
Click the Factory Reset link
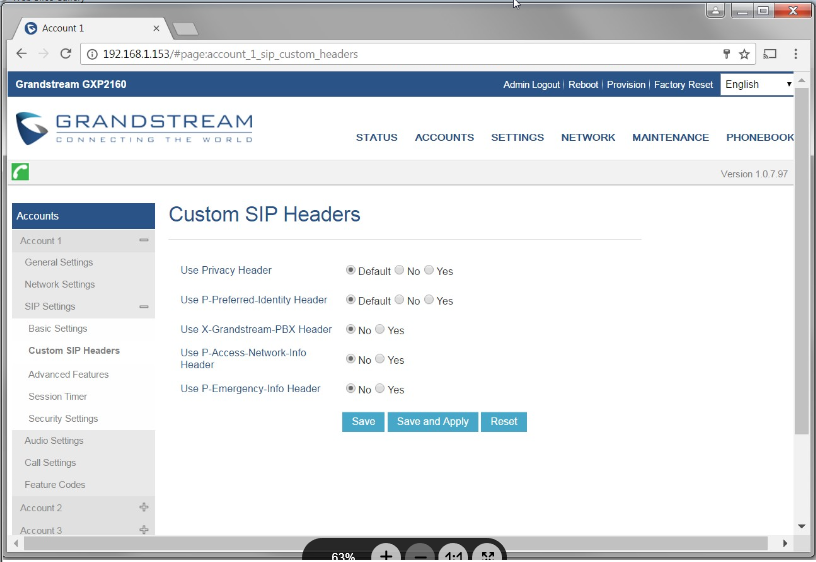[x=683, y=84]
